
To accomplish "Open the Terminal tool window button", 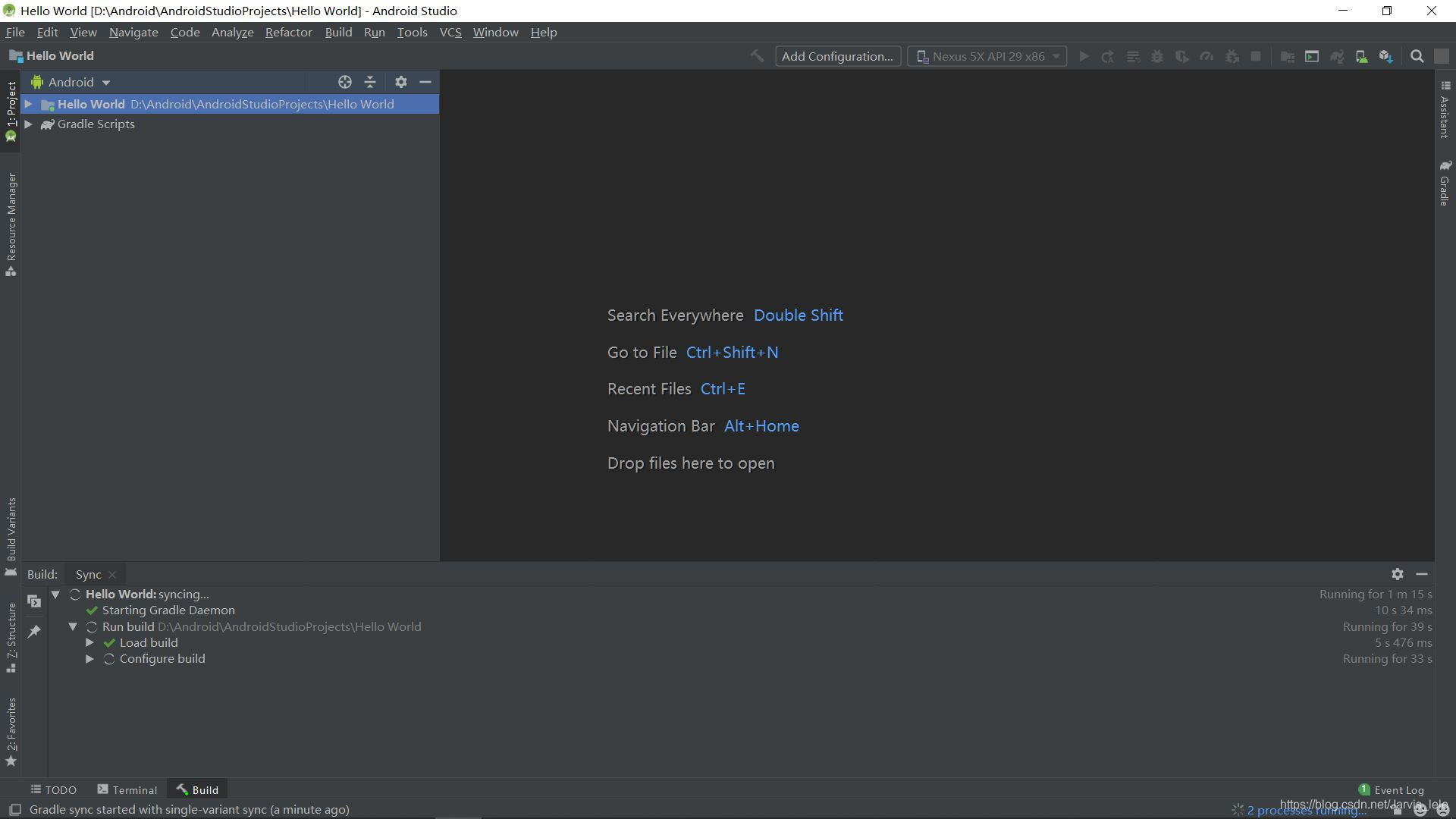I will 127,789.
